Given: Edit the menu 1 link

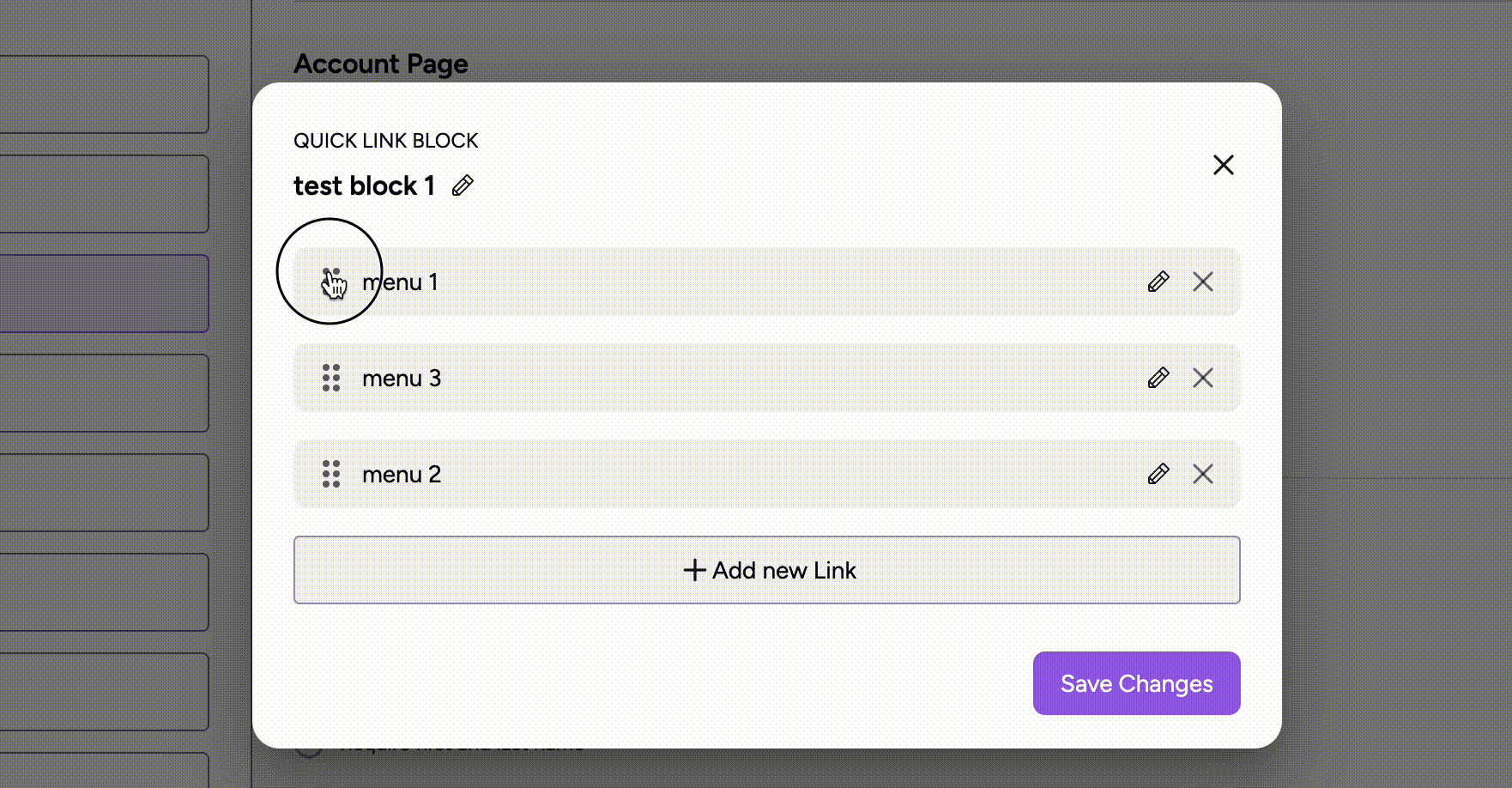Looking at the screenshot, I should click(1158, 282).
